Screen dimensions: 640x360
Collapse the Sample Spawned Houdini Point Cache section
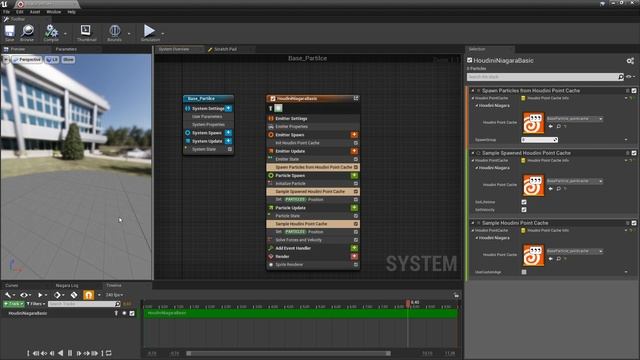(x=473, y=153)
